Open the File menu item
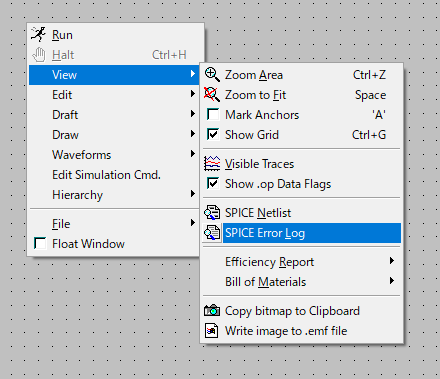 (x=114, y=224)
